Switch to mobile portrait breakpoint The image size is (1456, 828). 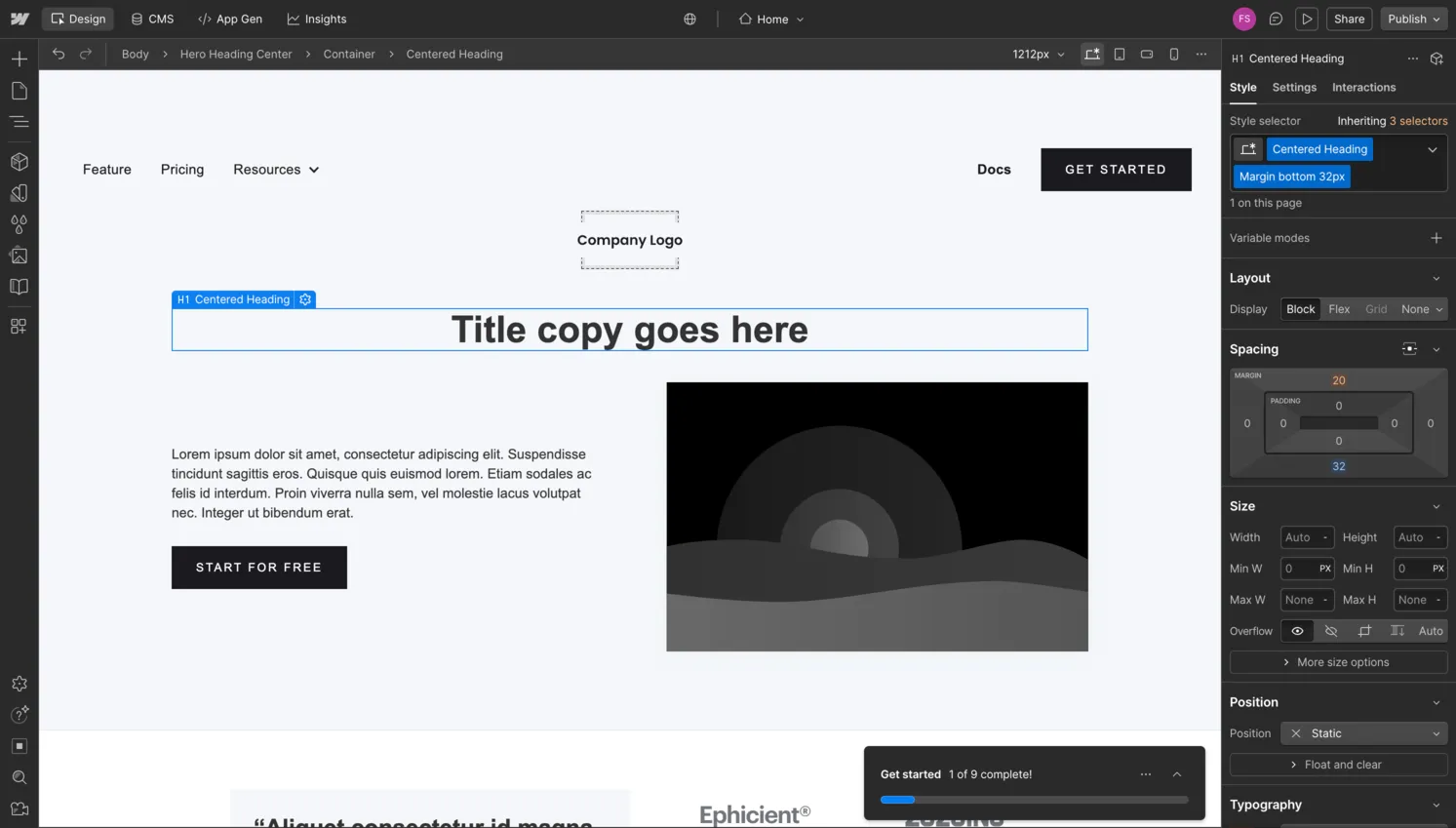pos(1173,54)
